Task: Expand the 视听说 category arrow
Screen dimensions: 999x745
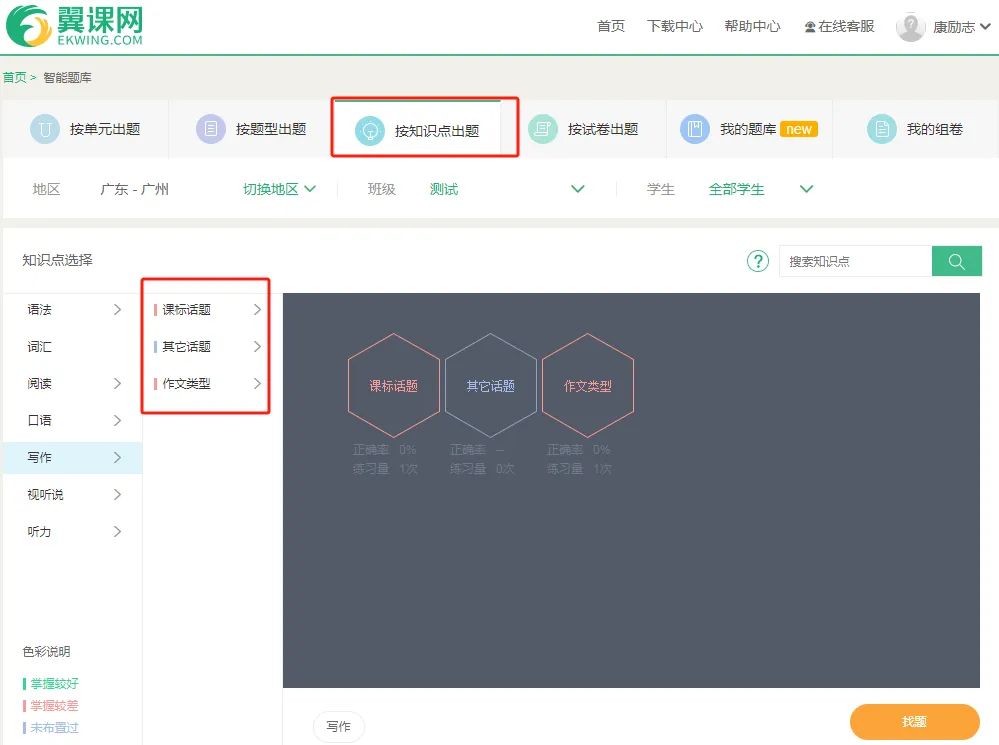Action: point(117,495)
